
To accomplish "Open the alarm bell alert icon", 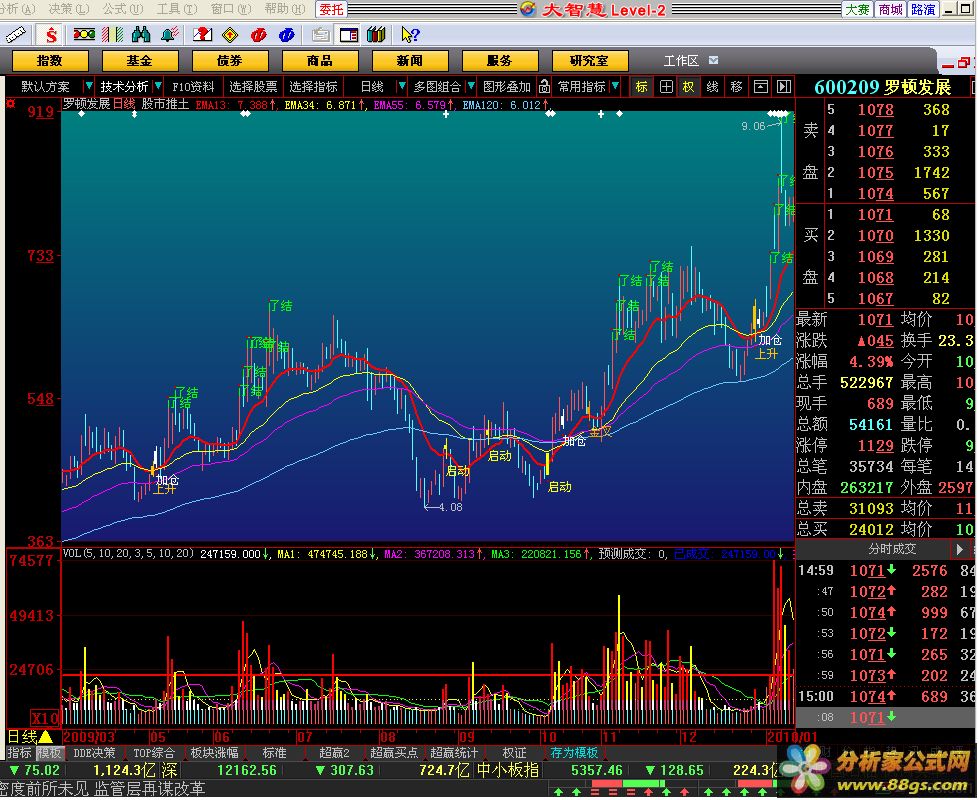I will coord(170,34).
